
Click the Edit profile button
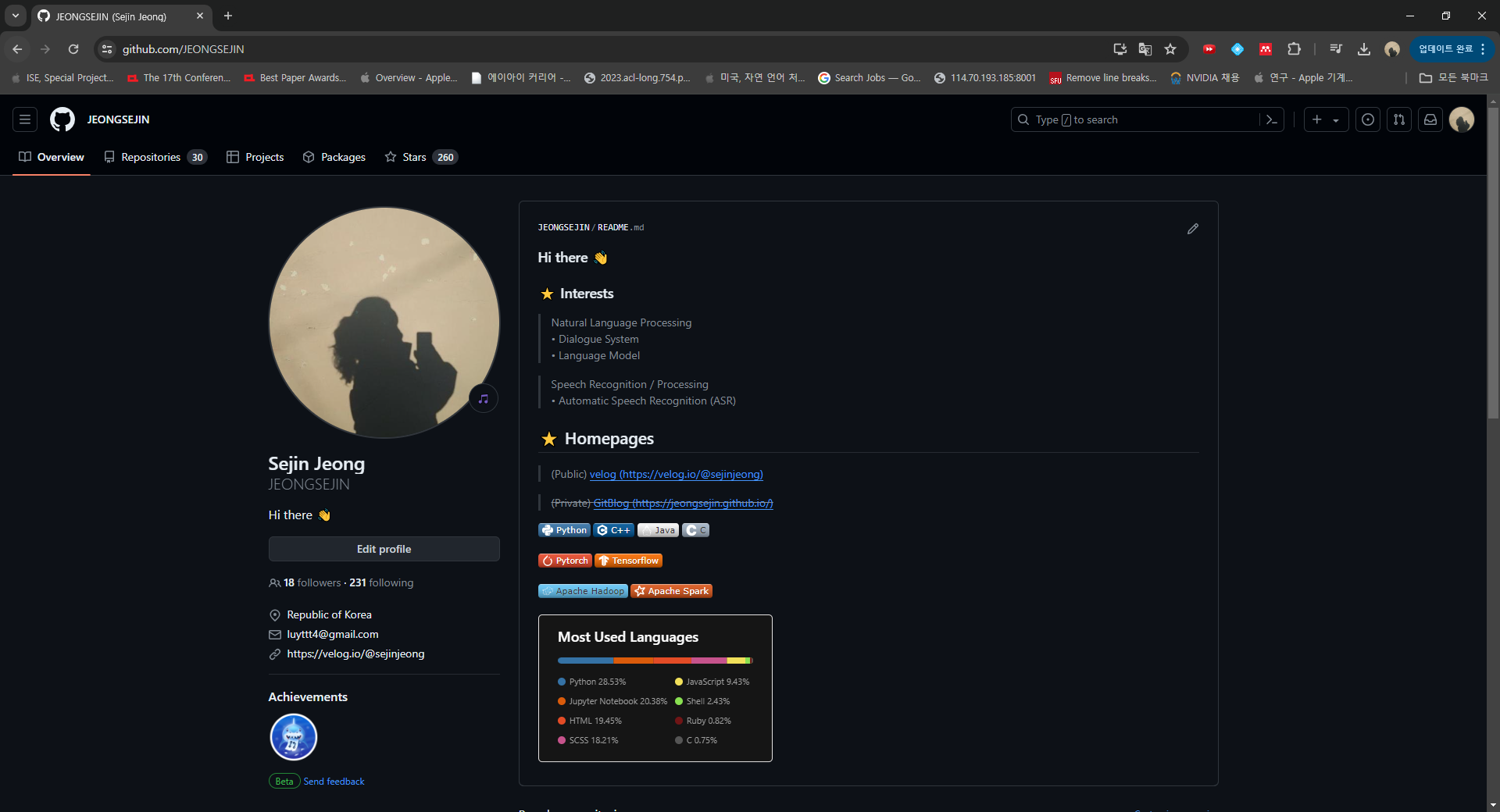(x=384, y=549)
